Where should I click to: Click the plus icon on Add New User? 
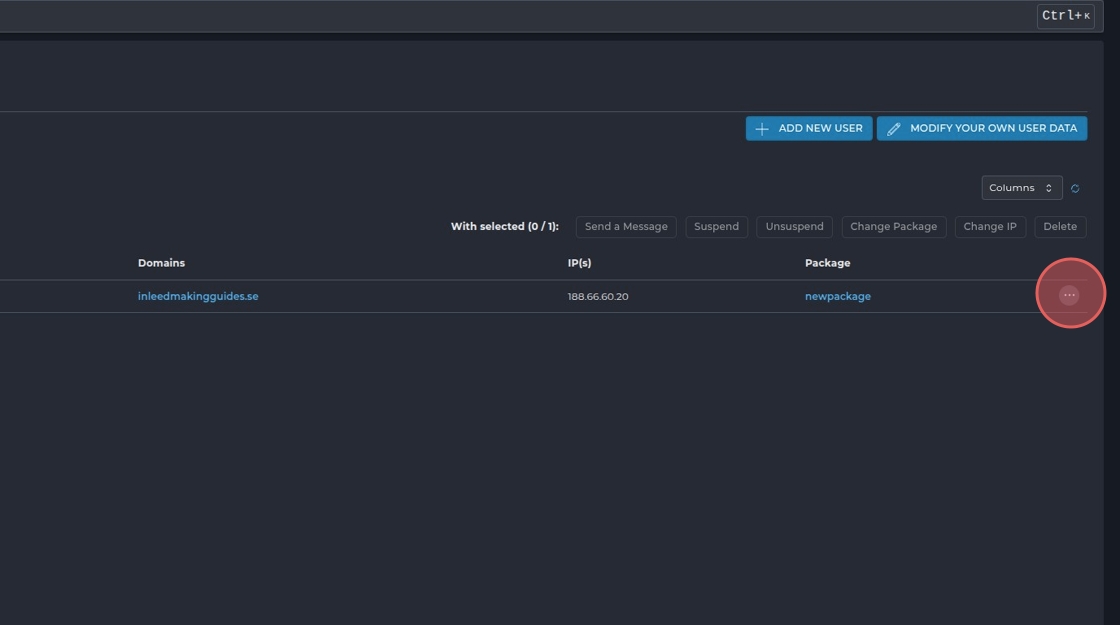tap(762, 129)
